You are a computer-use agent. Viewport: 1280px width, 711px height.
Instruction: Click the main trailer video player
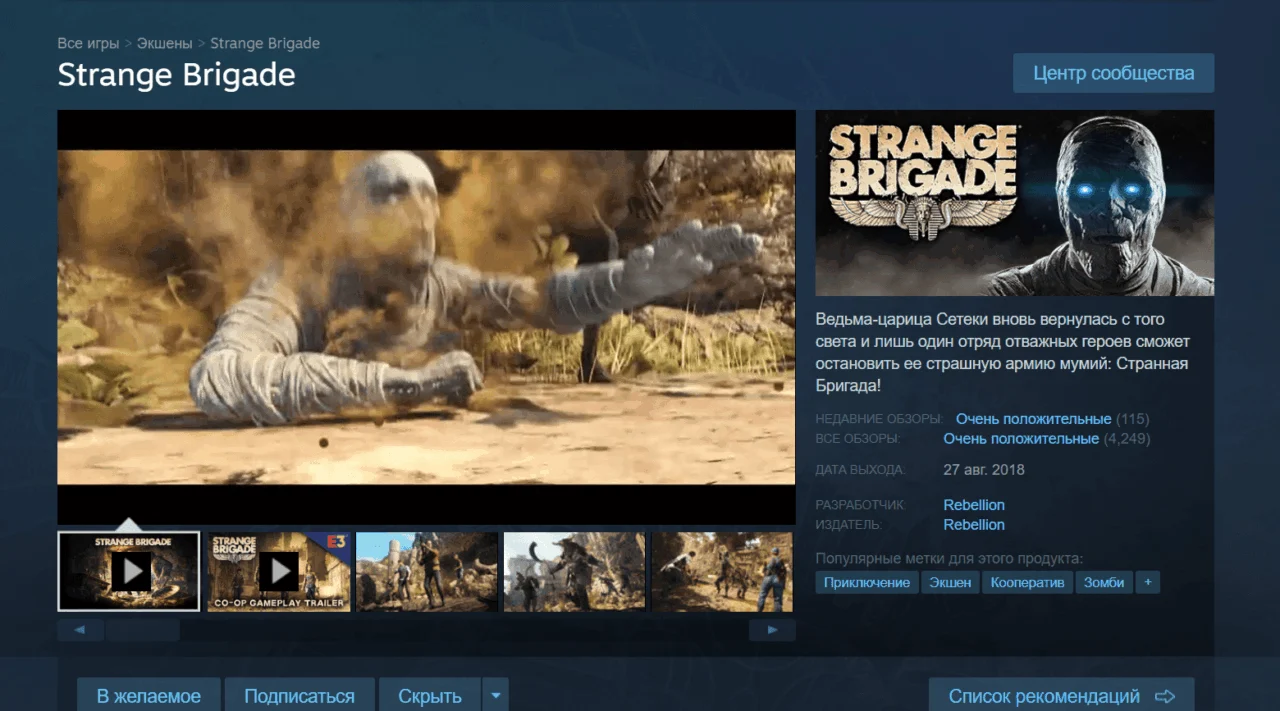click(426, 317)
